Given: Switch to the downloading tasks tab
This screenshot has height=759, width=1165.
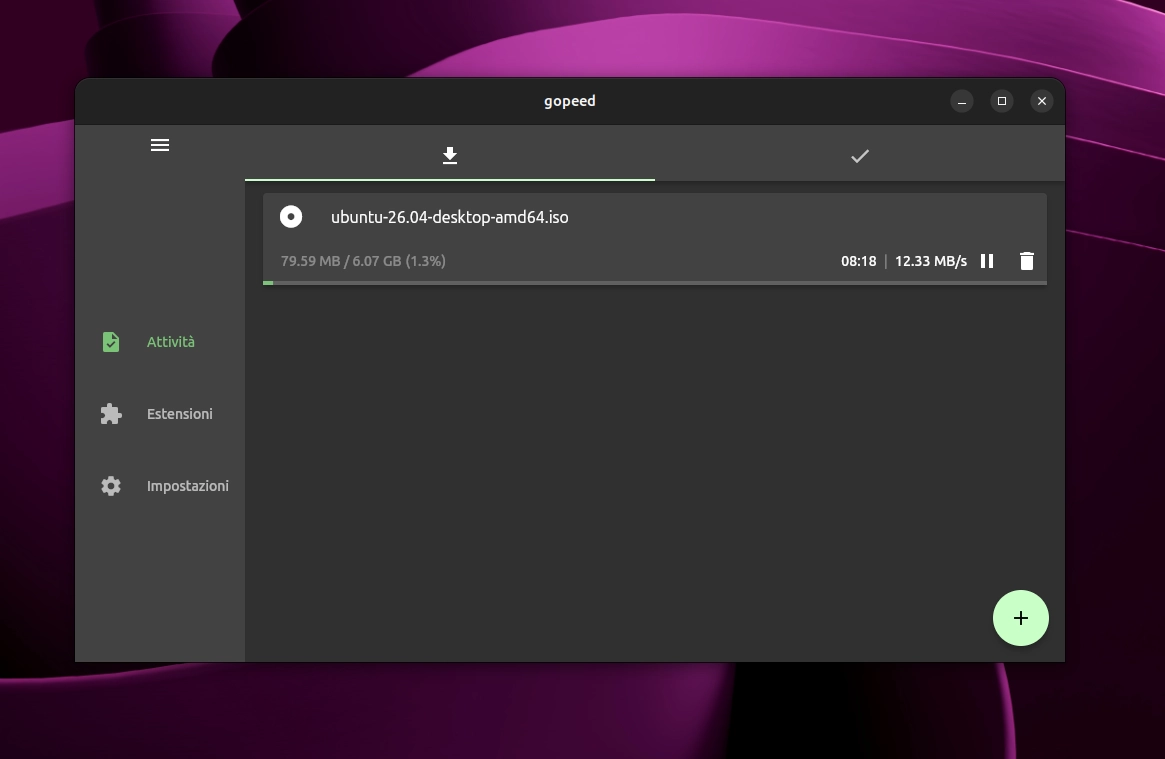Looking at the screenshot, I should tap(450, 155).
